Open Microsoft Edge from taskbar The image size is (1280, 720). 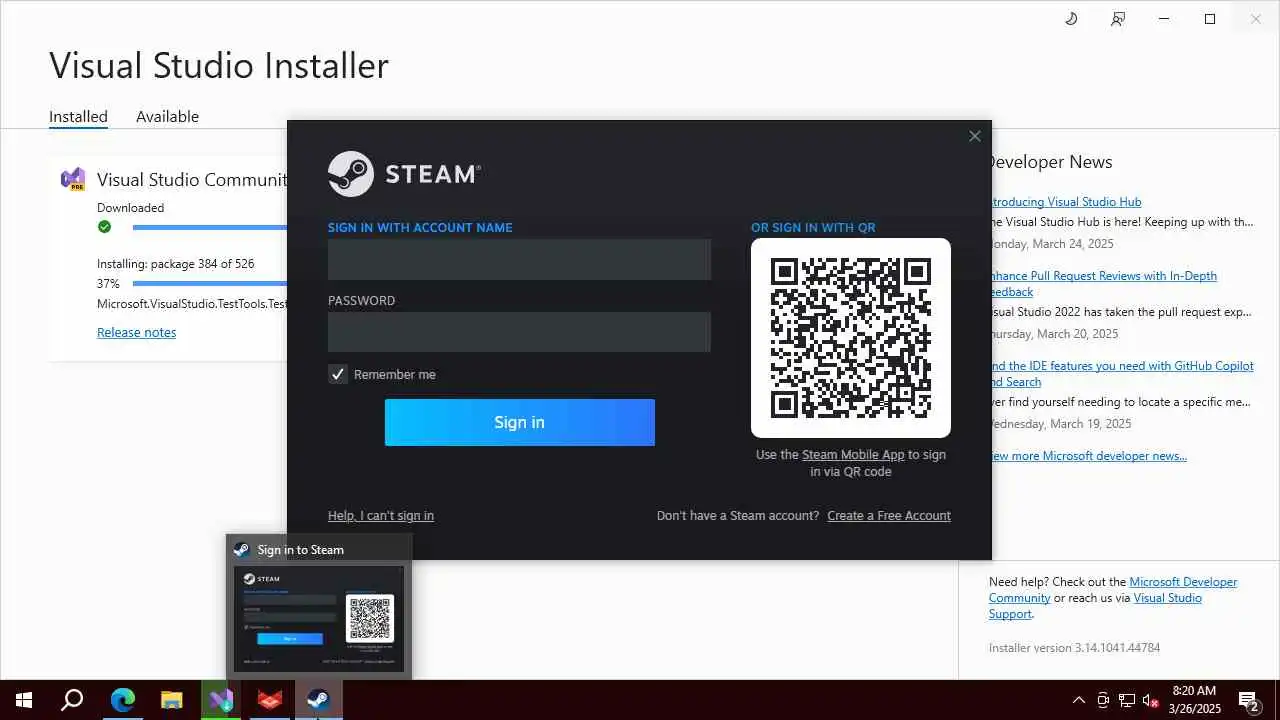pos(122,700)
